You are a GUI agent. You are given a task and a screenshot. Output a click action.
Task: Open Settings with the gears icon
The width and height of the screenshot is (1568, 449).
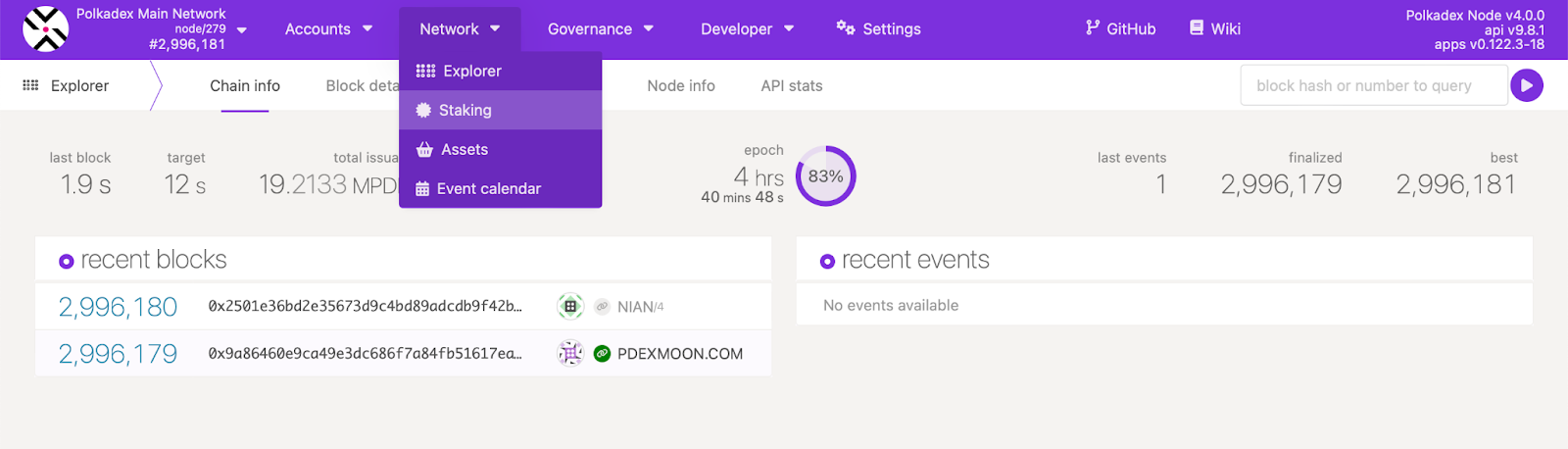pos(878,29)
